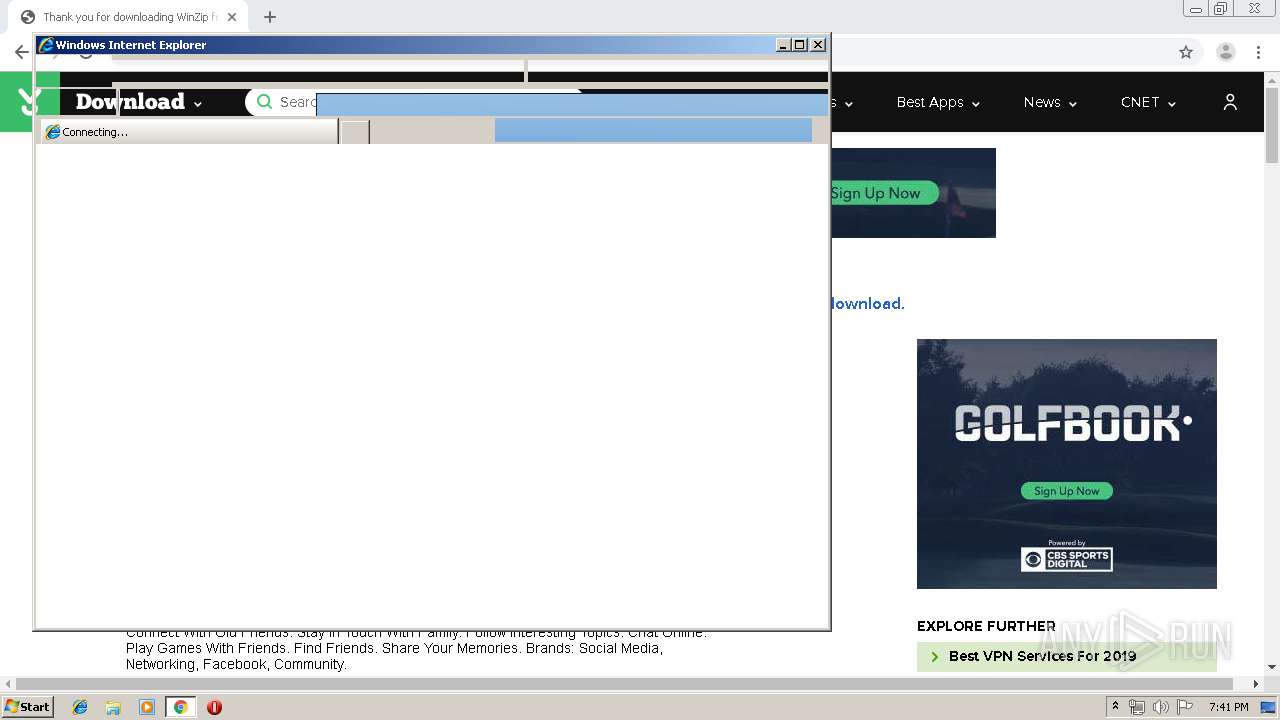Open network status tray icon
1280x720 pixels.
click(1137, 707)
